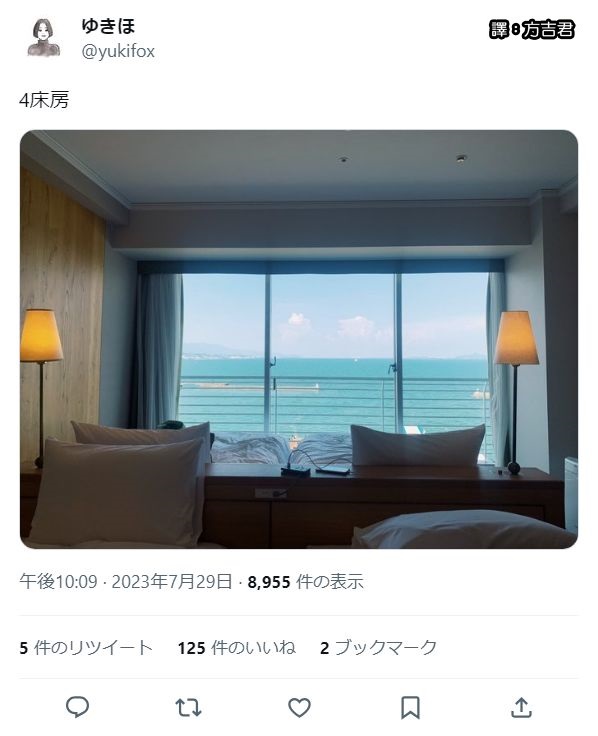Click the share upload icon
Image resolution: width=598 pixels, height=736 pixels.
tap(521, 707)
